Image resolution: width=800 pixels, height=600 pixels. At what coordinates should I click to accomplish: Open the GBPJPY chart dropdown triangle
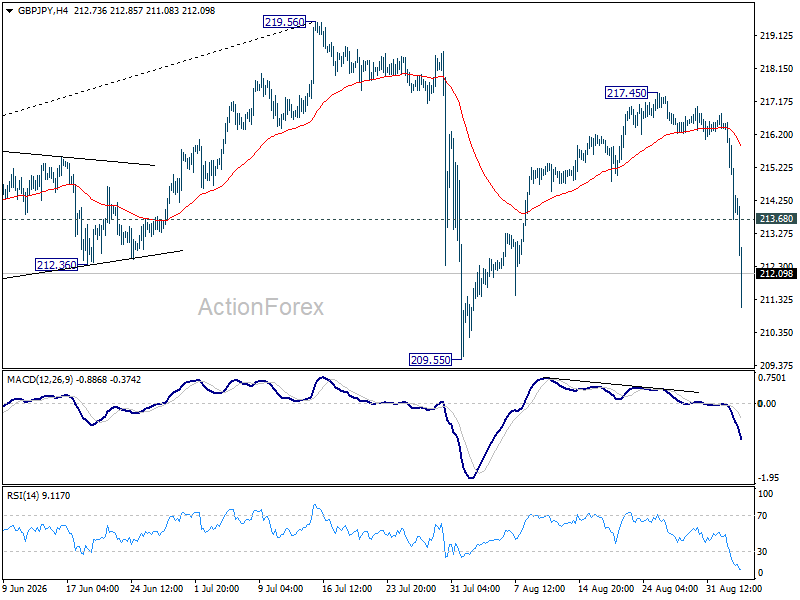[9, 11]
